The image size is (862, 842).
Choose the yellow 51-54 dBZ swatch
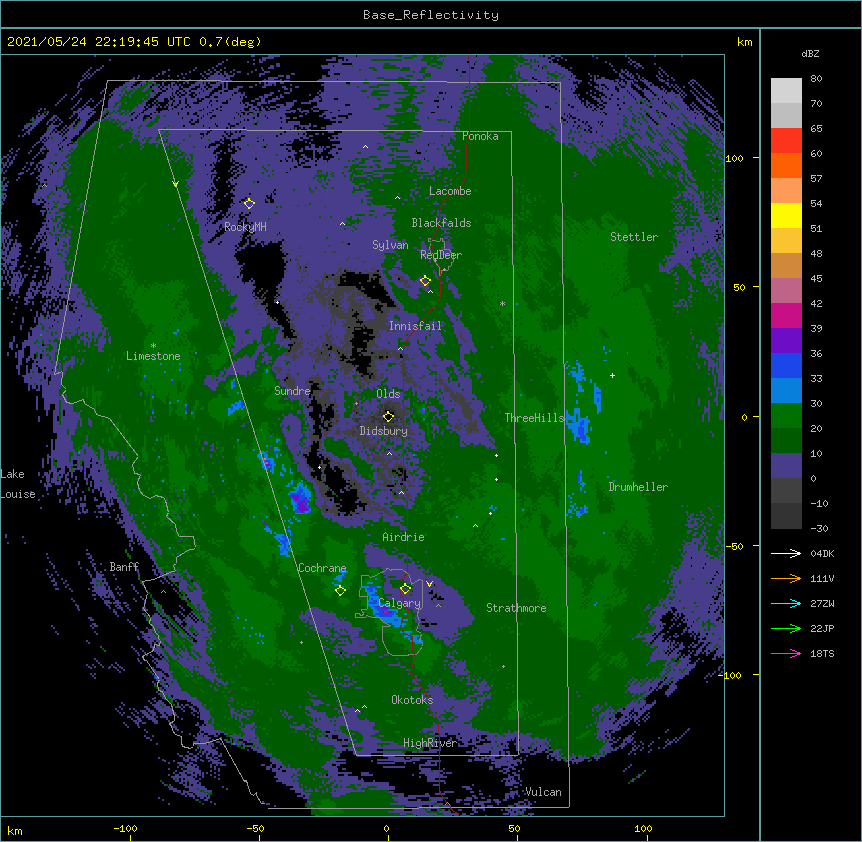tap(786, 215)
